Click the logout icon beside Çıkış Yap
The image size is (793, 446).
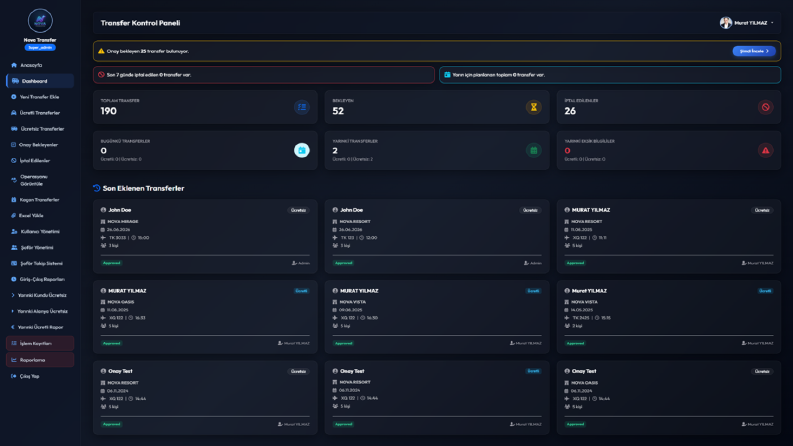[14, 376]
